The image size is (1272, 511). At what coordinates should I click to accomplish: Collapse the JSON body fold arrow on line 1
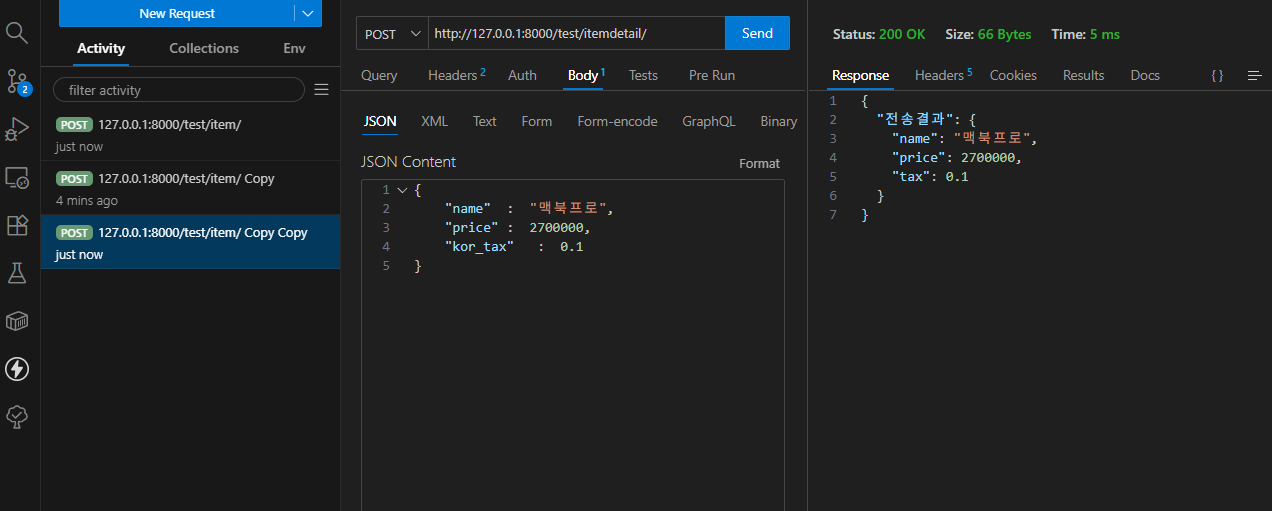point(402,190)
